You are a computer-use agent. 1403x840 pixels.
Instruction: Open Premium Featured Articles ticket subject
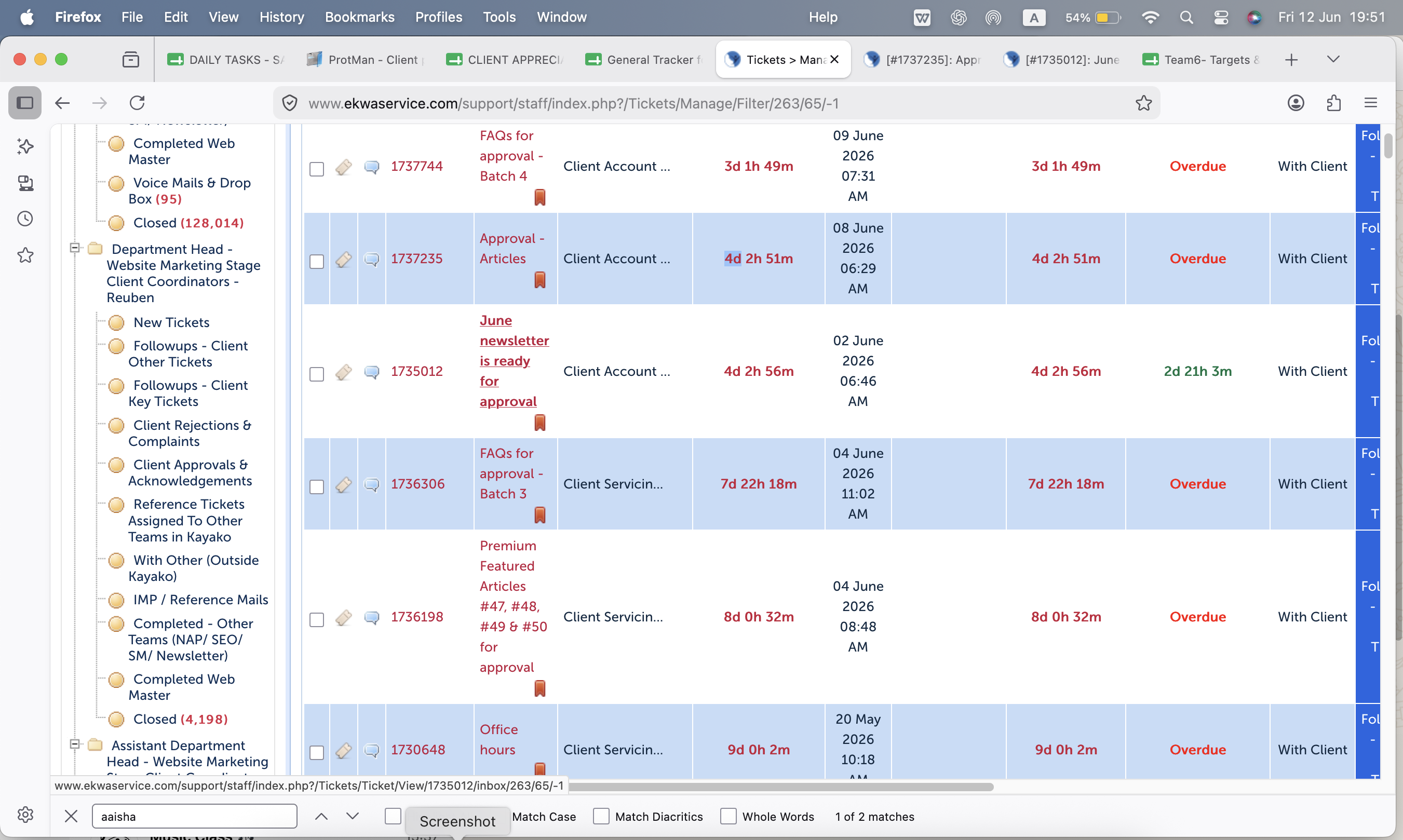click(x=514, y=607)
